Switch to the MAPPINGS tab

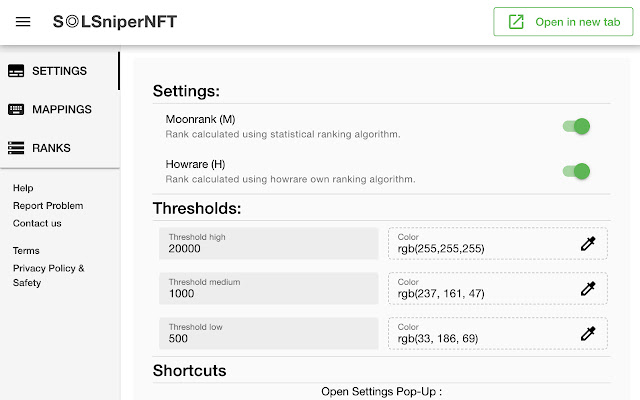coord(61,109)
